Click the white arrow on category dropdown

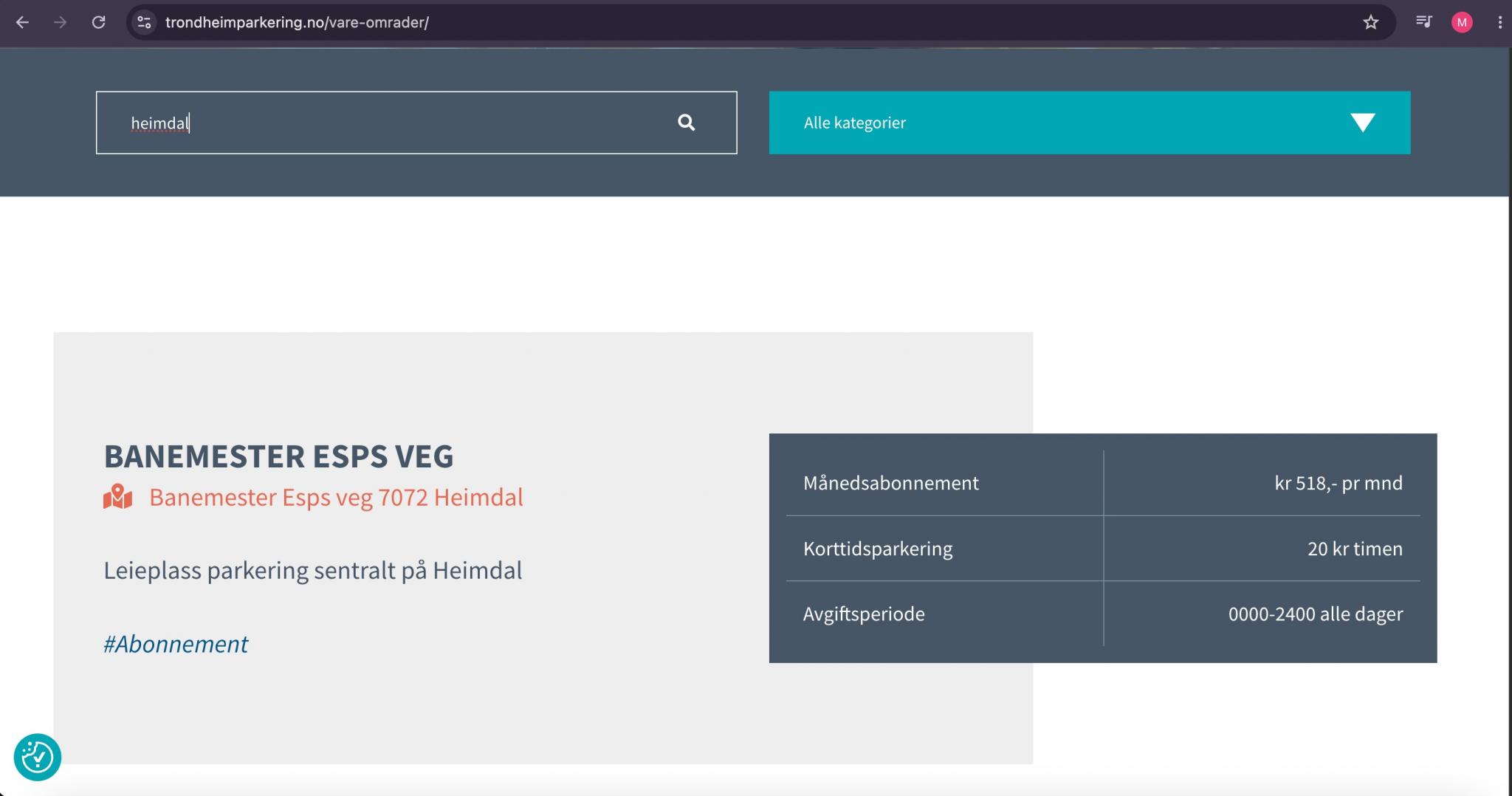(1363, 123)
